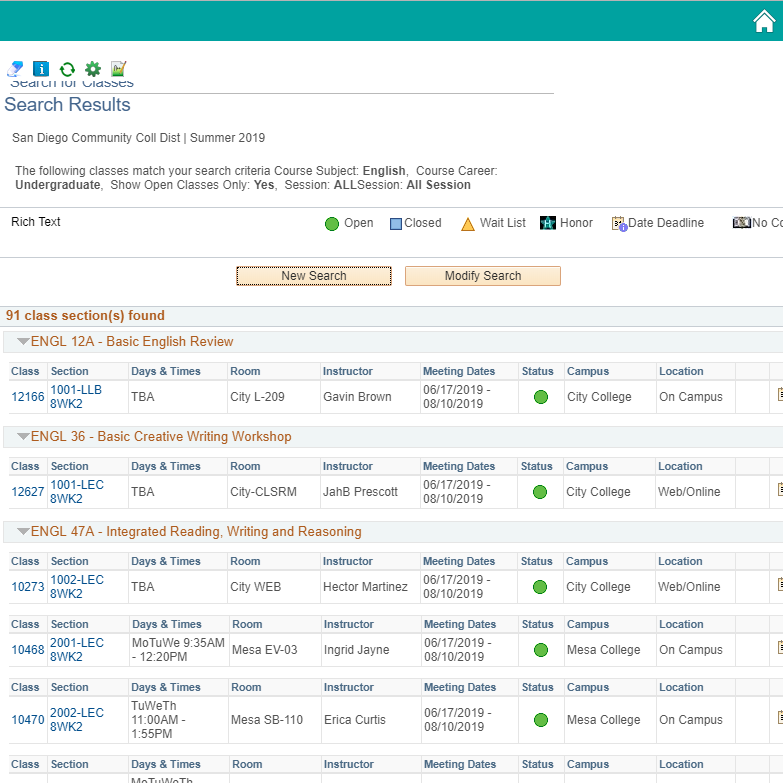Open section 2002-LEC 8WK2
The image size is (783, 783).
pyautogui.click(x=77, y=720)
